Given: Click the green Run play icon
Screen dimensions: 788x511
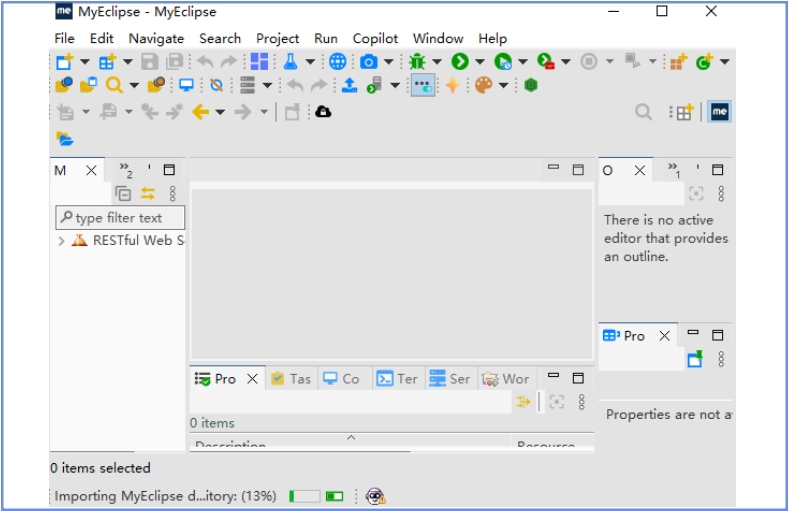Looking at the screenshot, I should coord(459,62).
